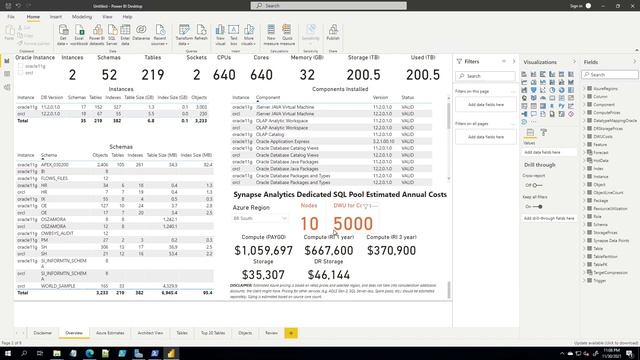
Task: Switch to Data view in left sidebar
Action: tap(7, 74)
